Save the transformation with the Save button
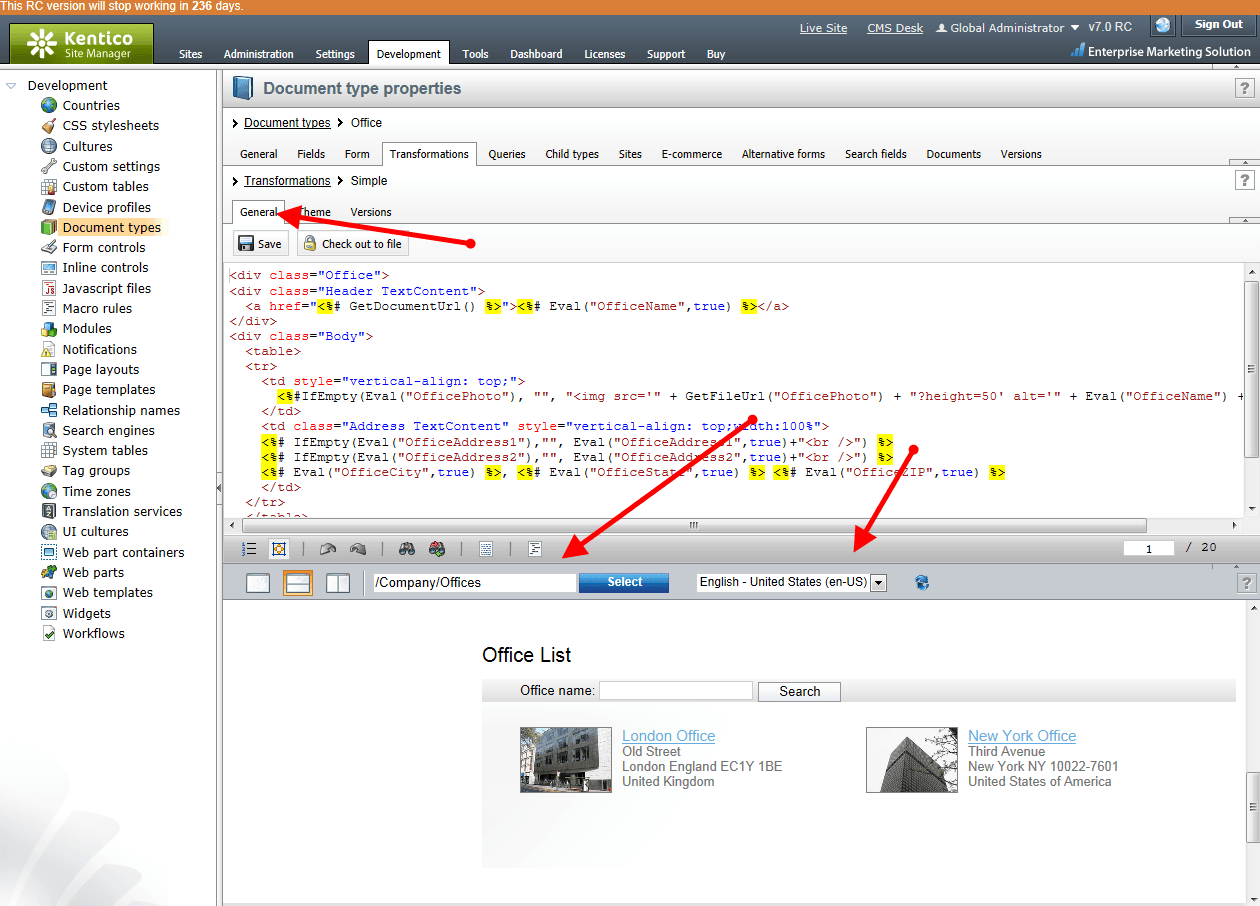The height and width of the screenshot is (906, 1260). tap(260, 244)
